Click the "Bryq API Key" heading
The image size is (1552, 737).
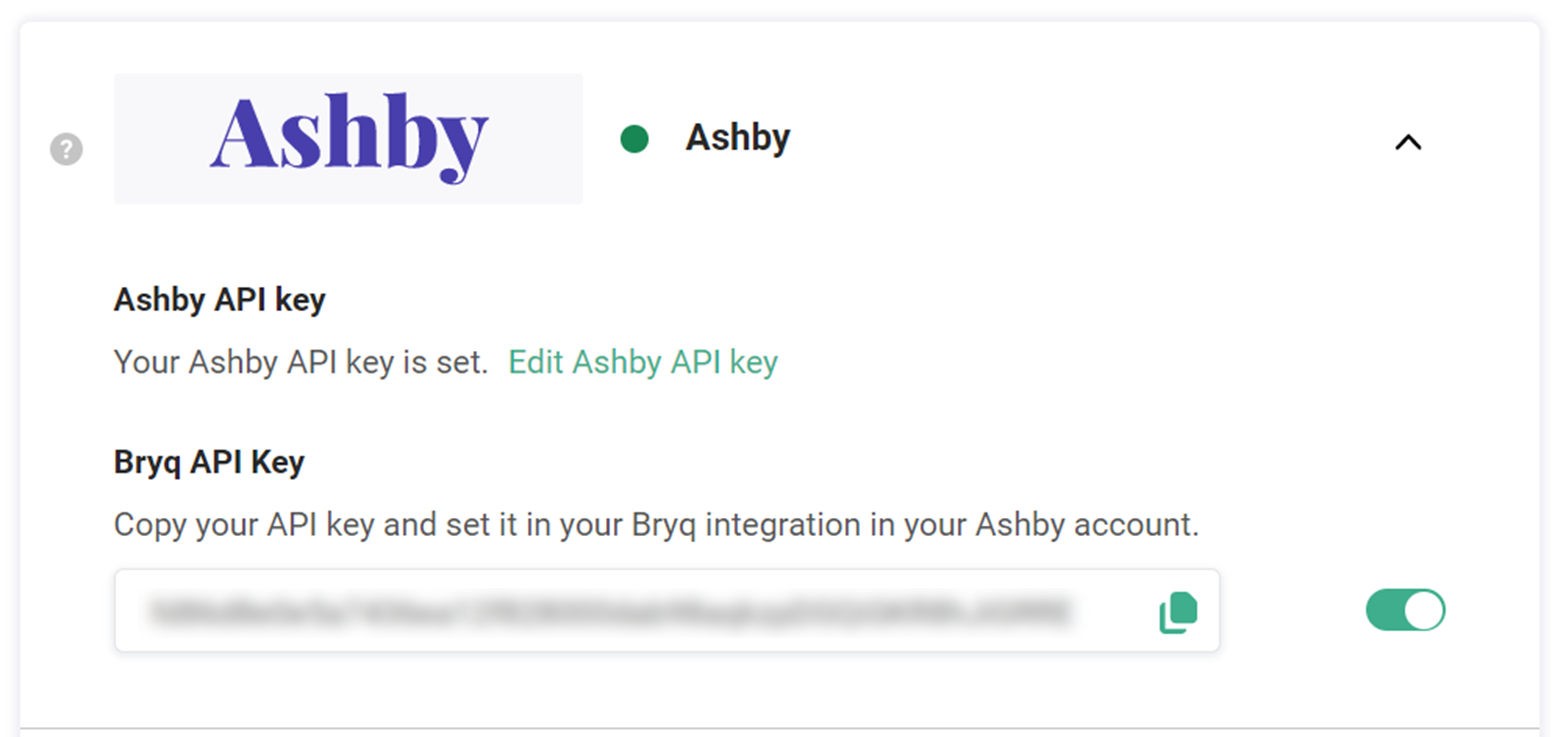pyautogui.click(x=209, y=462)
